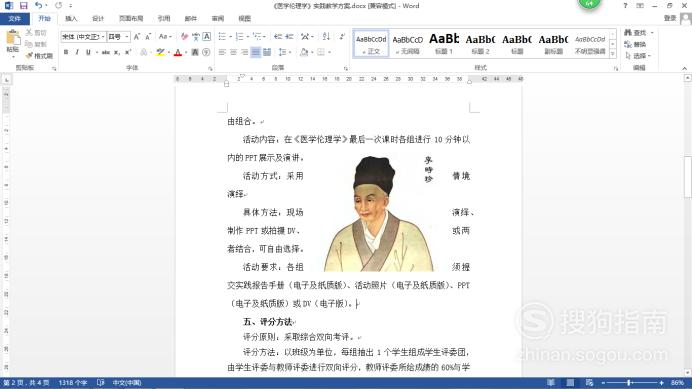Image resolution: width=692 pixels, height=389 pixels.
Task: Click the Find binoculars button
Action: [635, 33]
